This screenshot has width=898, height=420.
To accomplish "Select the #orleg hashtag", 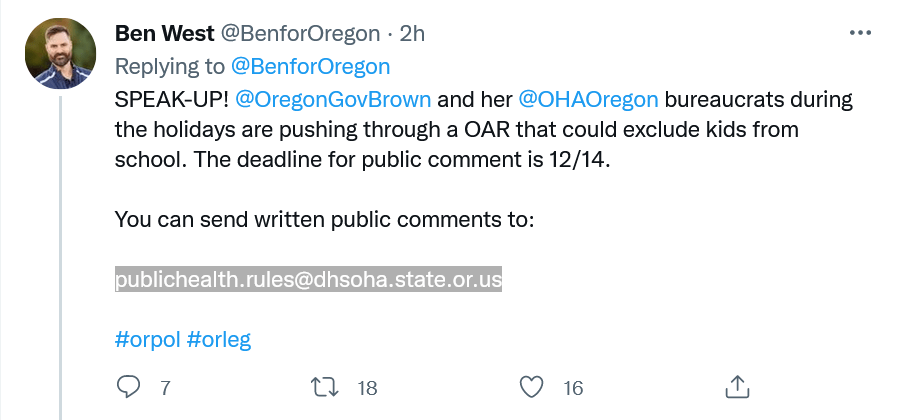I will [219, 339].
